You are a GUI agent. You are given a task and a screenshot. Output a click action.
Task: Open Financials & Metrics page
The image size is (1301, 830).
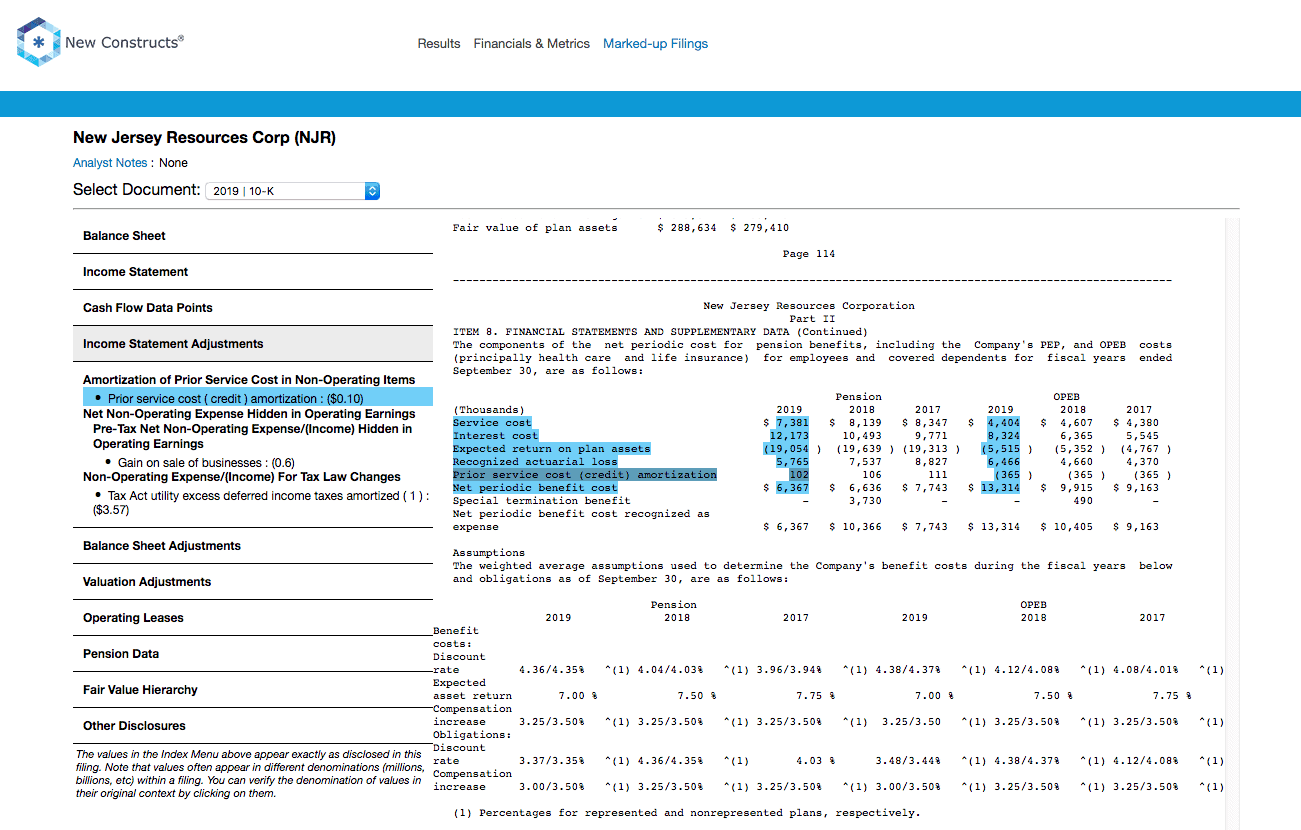click(x=532, y=44)
